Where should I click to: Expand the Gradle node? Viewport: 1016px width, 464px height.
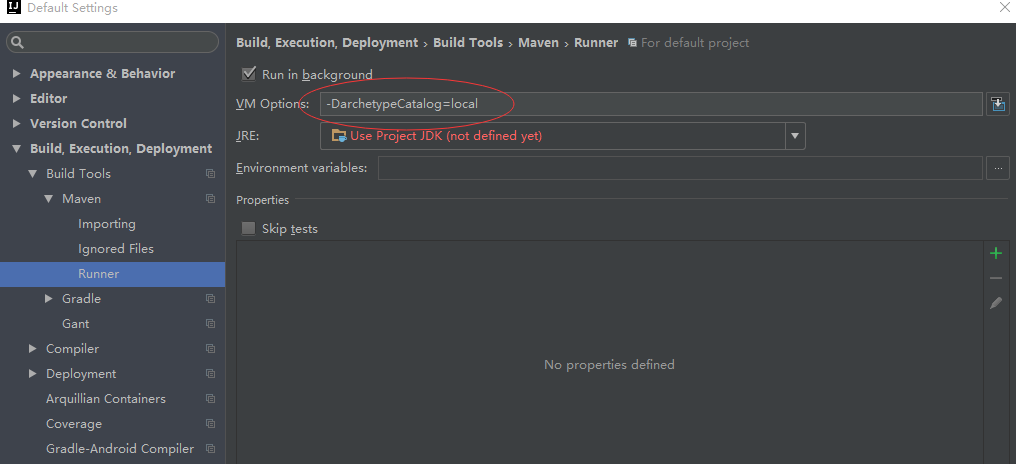pyautogui.click(x=49, y=299)
